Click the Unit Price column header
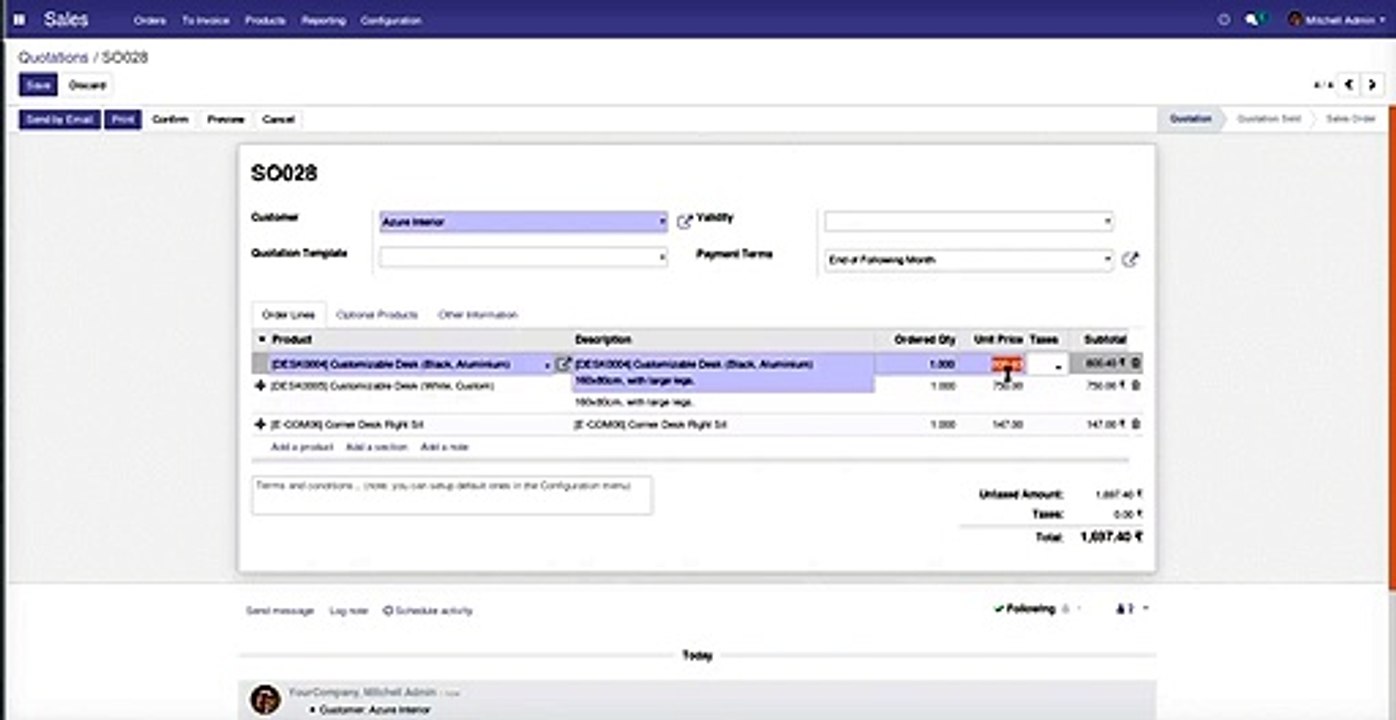The width and height of the screenshot is (1396, 720). click(997, 339)
